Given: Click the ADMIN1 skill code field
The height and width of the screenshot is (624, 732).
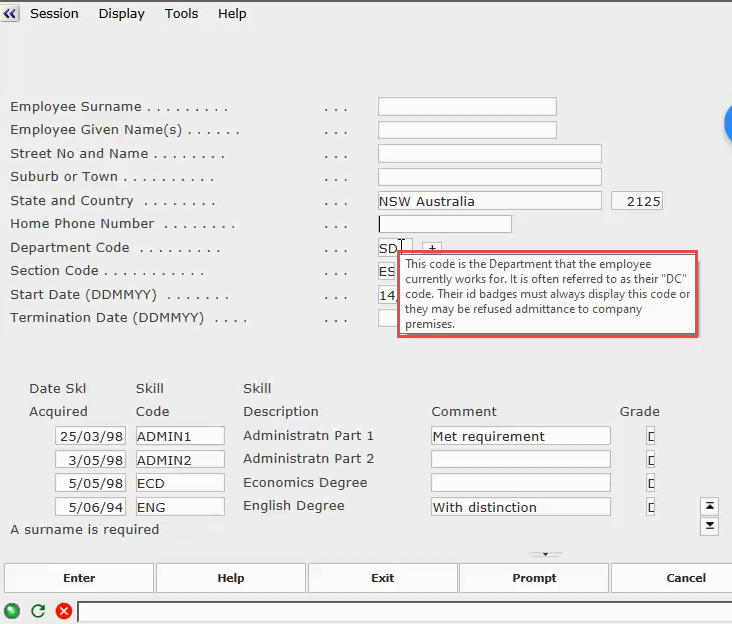Looking at the screenshot, I should (x=180, y=435).
